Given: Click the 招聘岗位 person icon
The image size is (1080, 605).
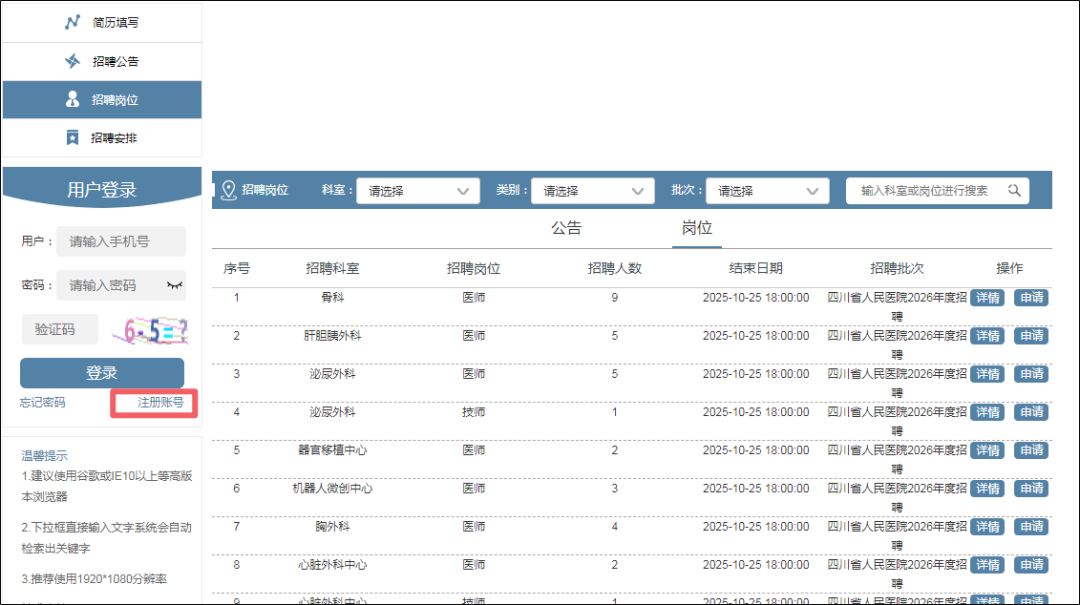Looking at the screenshot, I should [x=72, y=99].
